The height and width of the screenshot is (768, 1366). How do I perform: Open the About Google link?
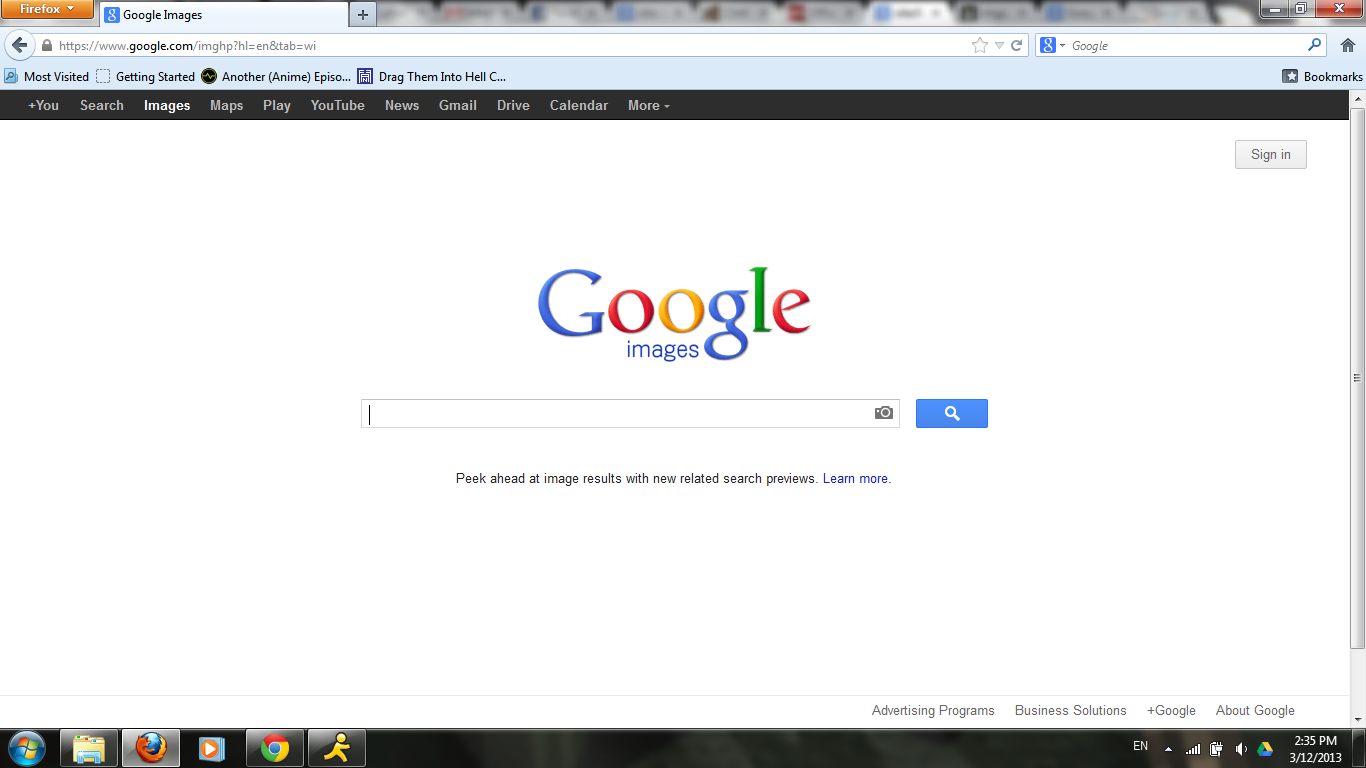[1255, 710]
